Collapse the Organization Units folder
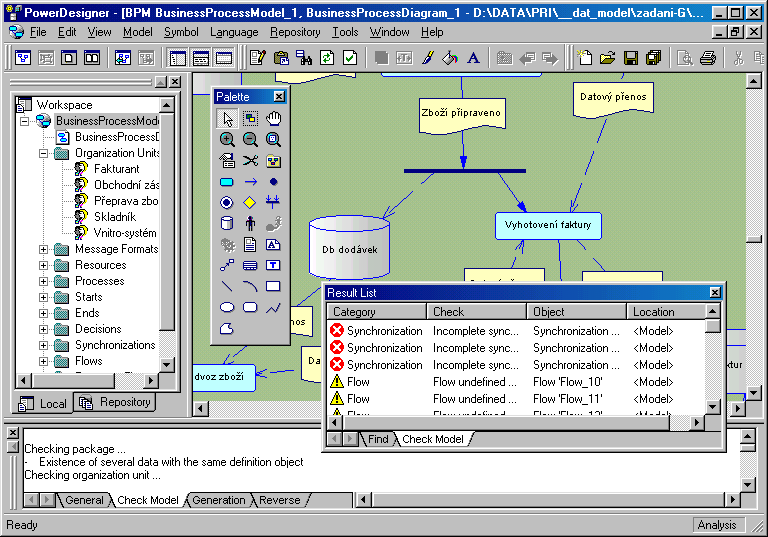Image resolution: width=768 pixels, height=537 pixels. (43, 153)
